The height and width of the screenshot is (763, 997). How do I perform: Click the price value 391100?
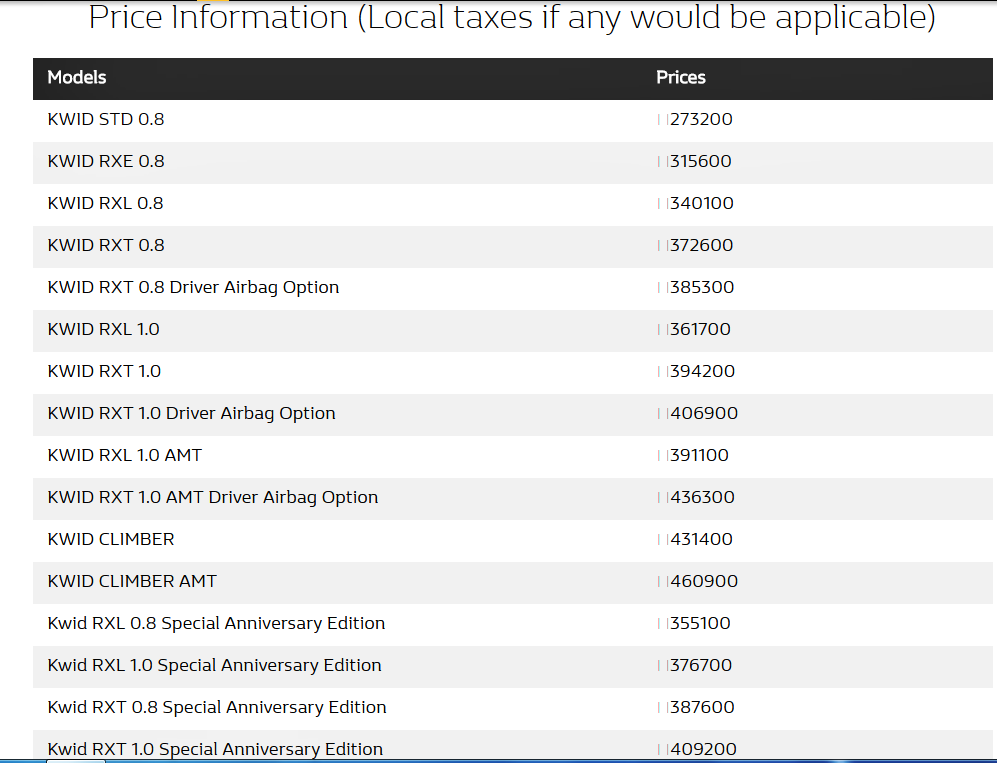pos(699,455)
